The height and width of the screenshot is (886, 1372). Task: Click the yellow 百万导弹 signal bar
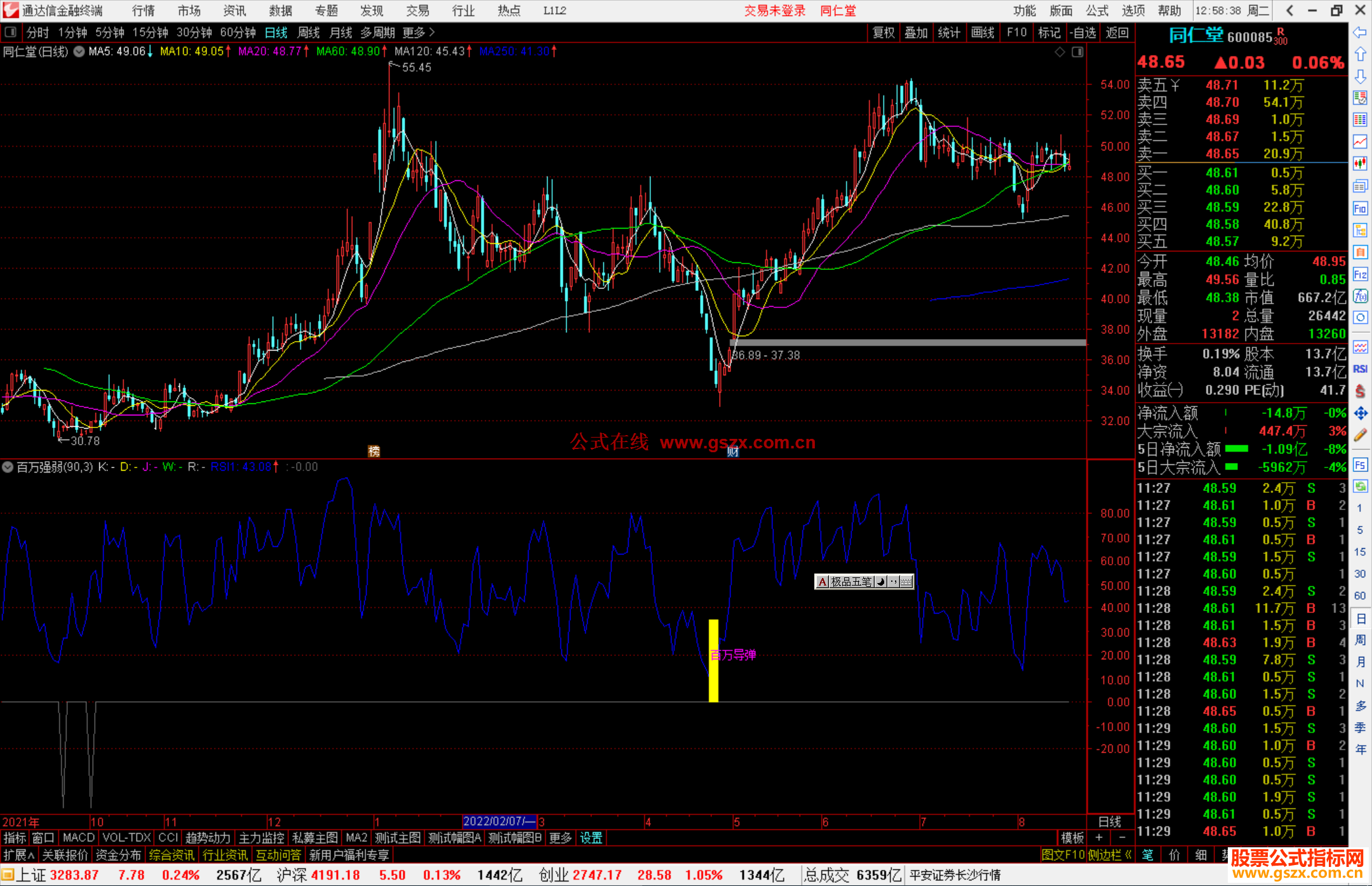[713, 661]
